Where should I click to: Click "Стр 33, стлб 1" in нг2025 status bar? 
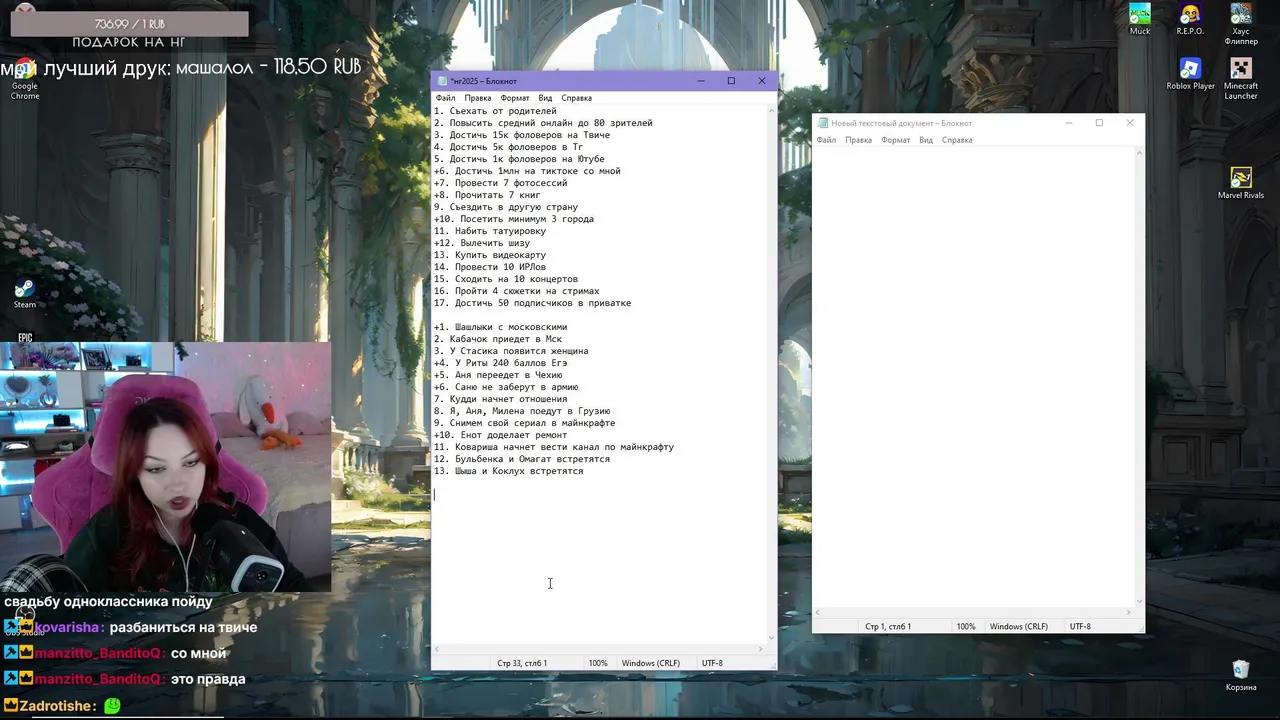(522, 663)
